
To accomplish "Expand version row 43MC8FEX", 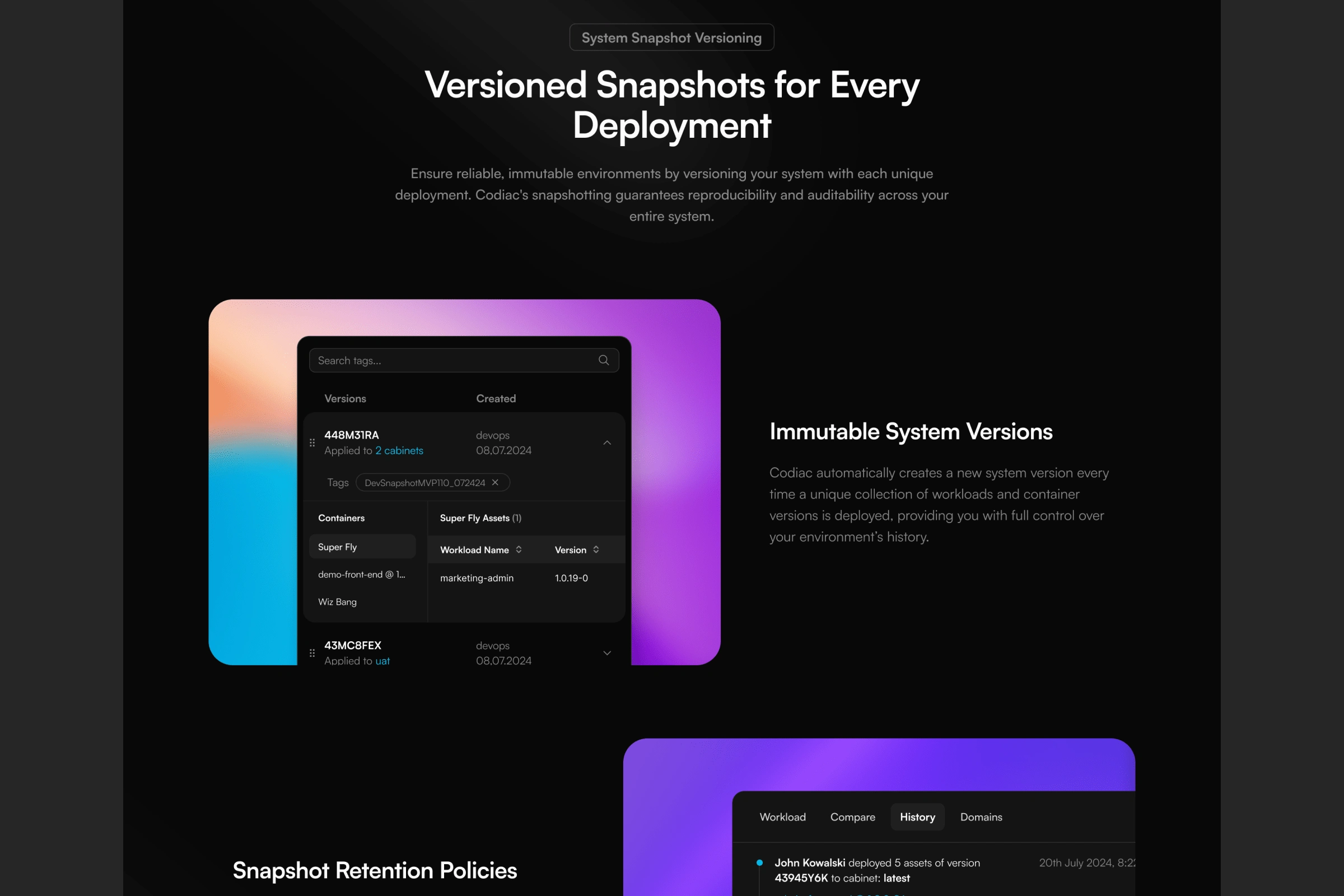I will (607, 652).
